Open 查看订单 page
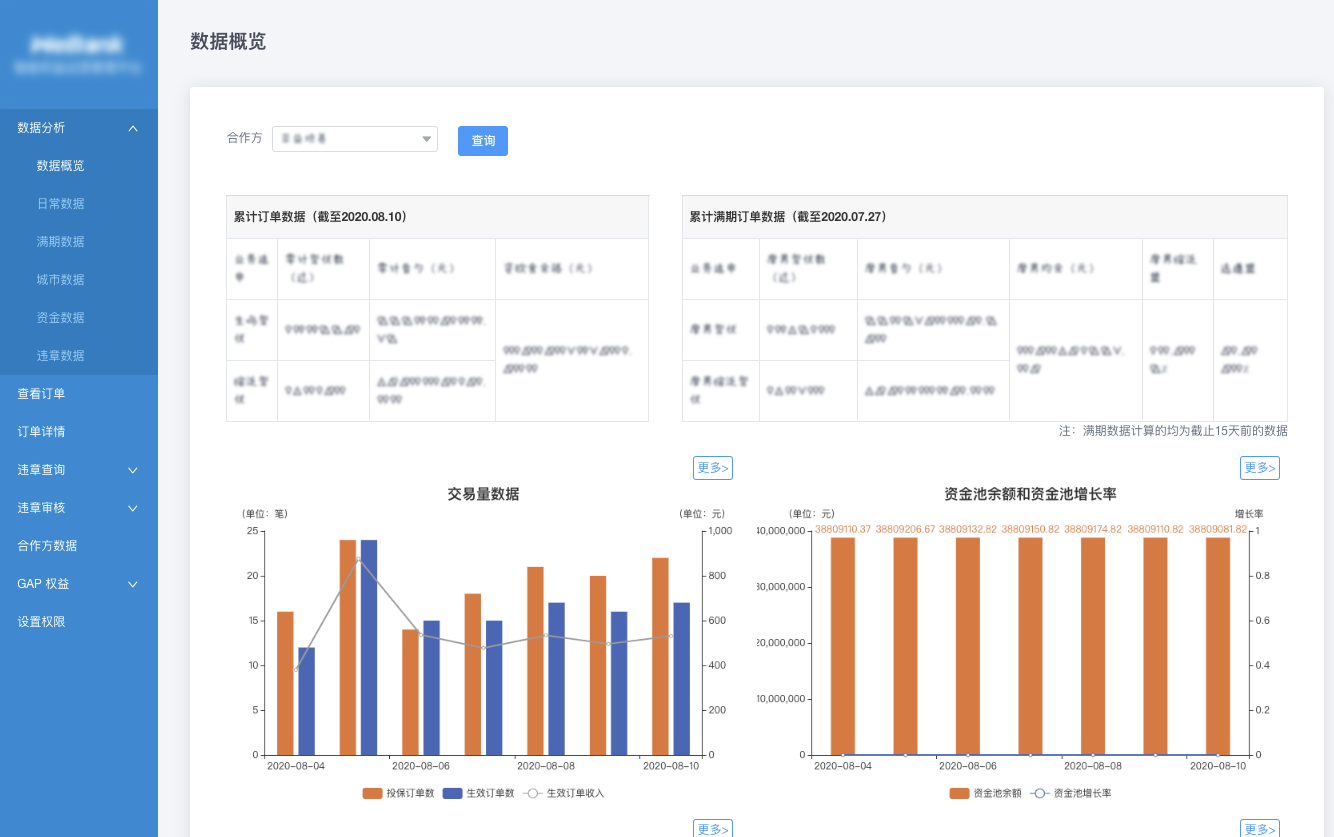Image resolution: width=1334 pixels, height=837 pixels. [41, 394]
